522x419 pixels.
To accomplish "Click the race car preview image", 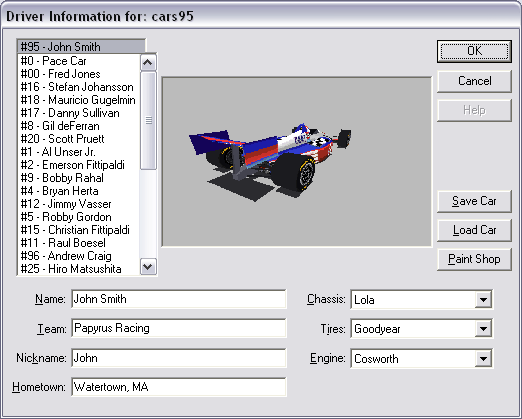I will click(296, 162).
